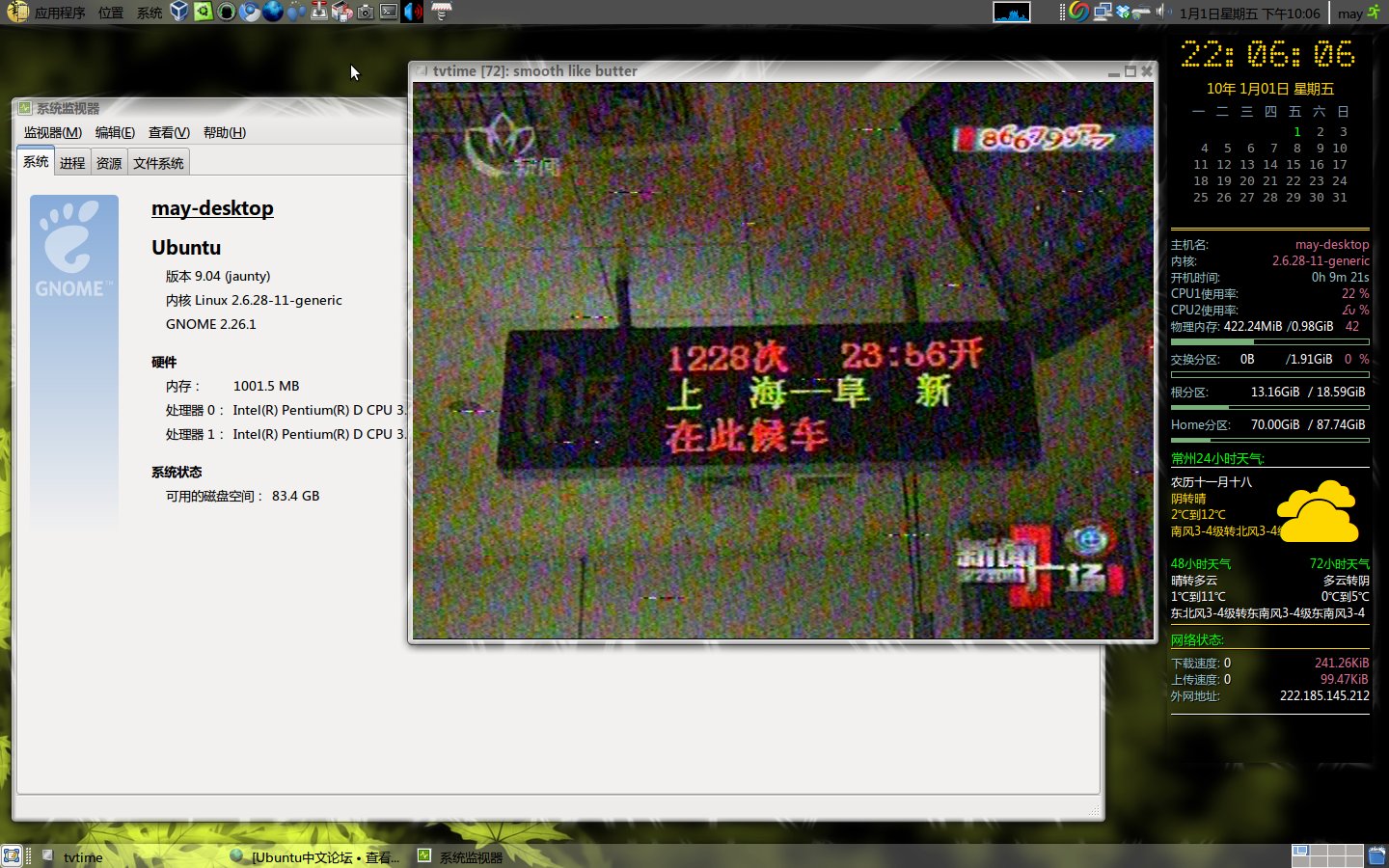The width and height of the screenshot is (1389, 868).
Task: Click the conky digital clock 22:06:06
Action: 1267,54
